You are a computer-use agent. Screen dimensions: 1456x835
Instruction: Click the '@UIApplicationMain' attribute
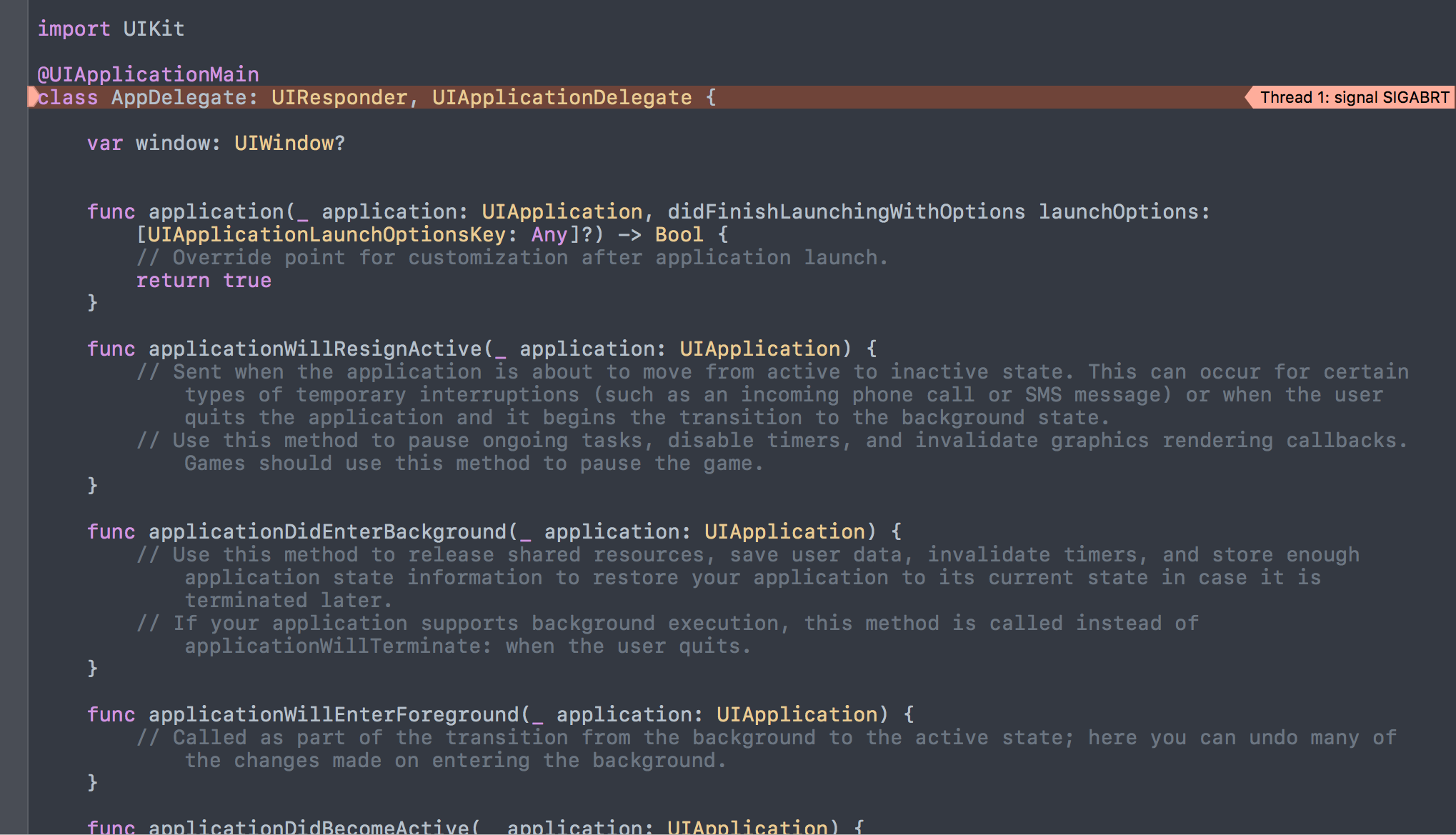[148, 74]
